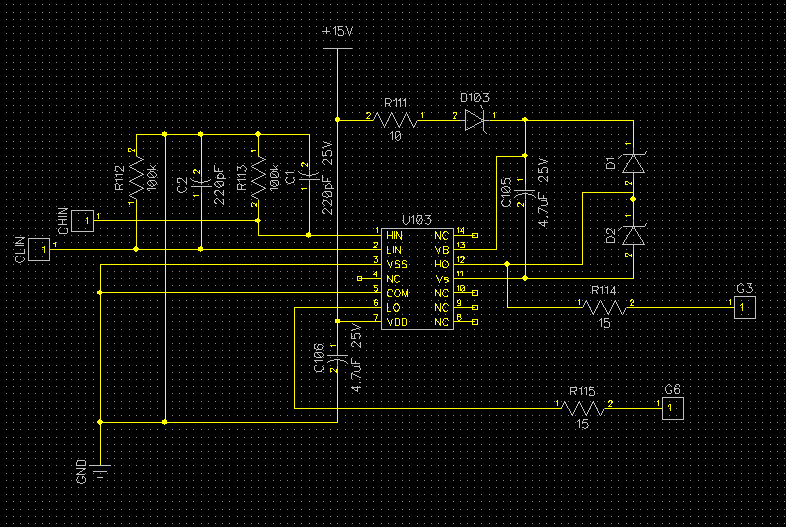Image resolution: width=786 pixels, height=527 pixels.
Task: Click diode D103 symbol
Action: coord(475,120)
